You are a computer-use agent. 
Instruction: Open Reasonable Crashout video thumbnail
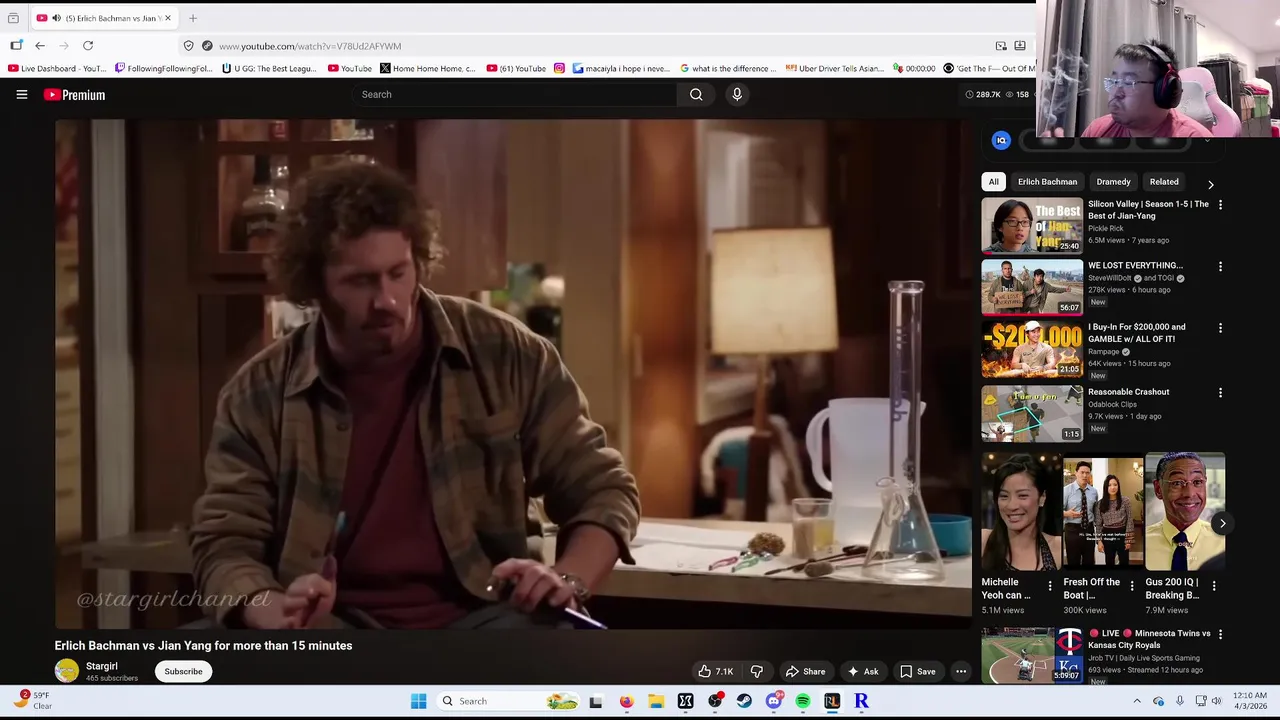(1032, 414)
